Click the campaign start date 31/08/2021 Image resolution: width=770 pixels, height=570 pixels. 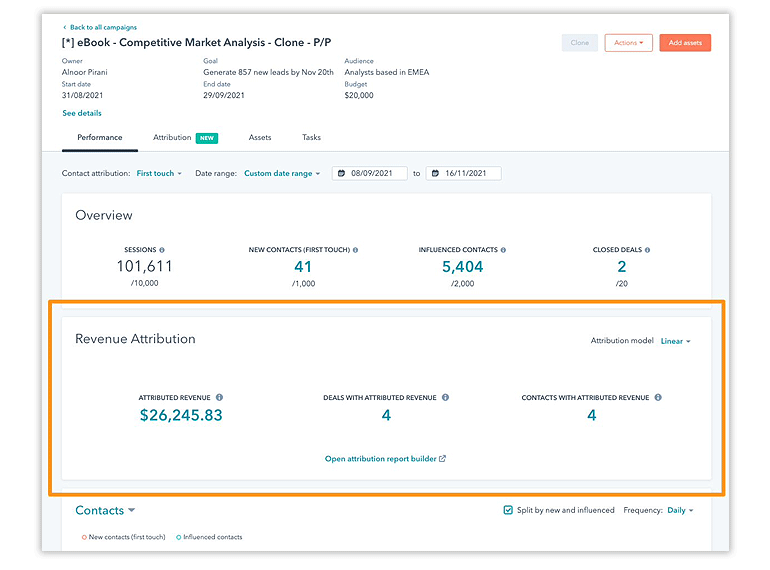coord(82,95)
